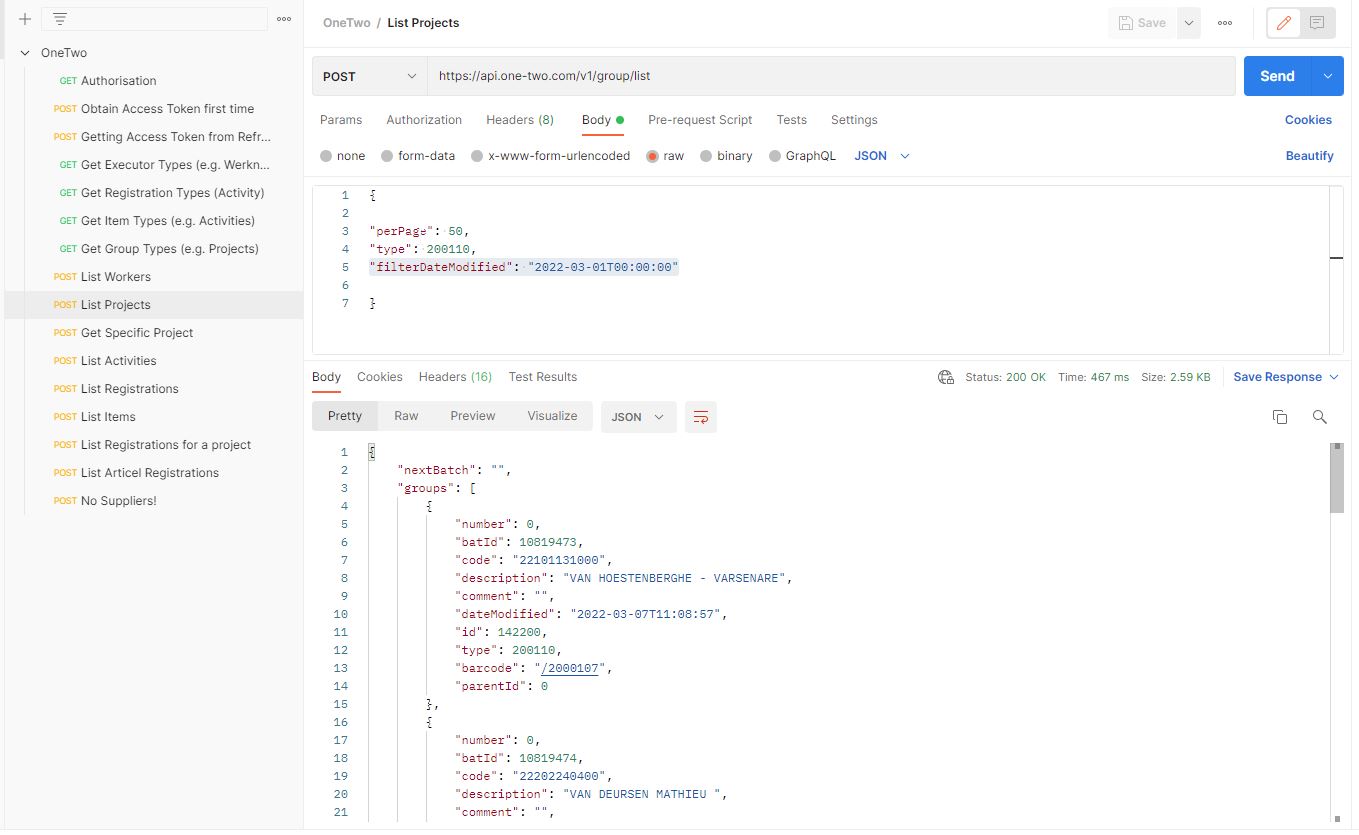Open sidebar three-dots options menu
This screenshot has height=835, width=1359.
coord(284,19)
